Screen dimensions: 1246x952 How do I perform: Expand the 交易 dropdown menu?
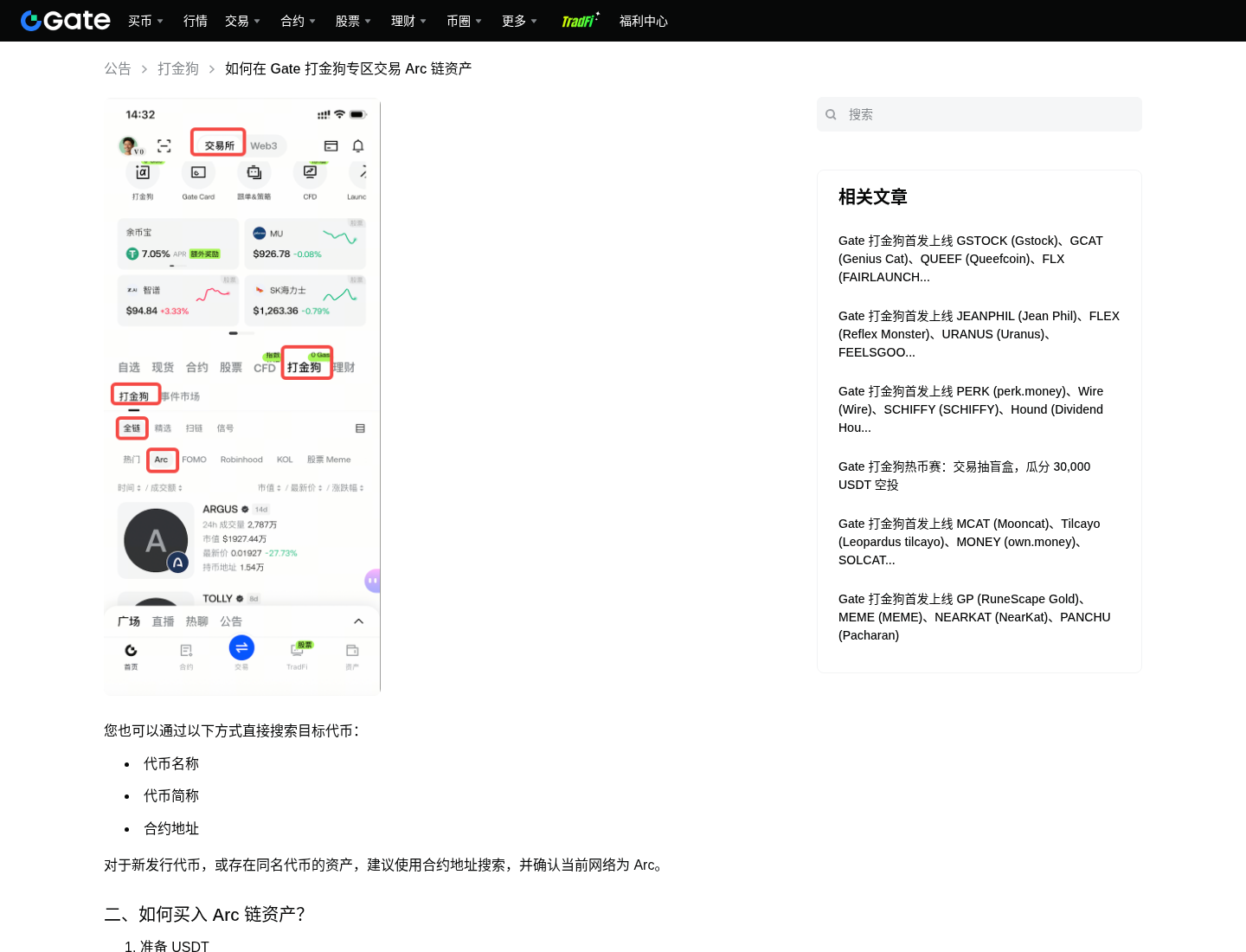tap(243, 21)
